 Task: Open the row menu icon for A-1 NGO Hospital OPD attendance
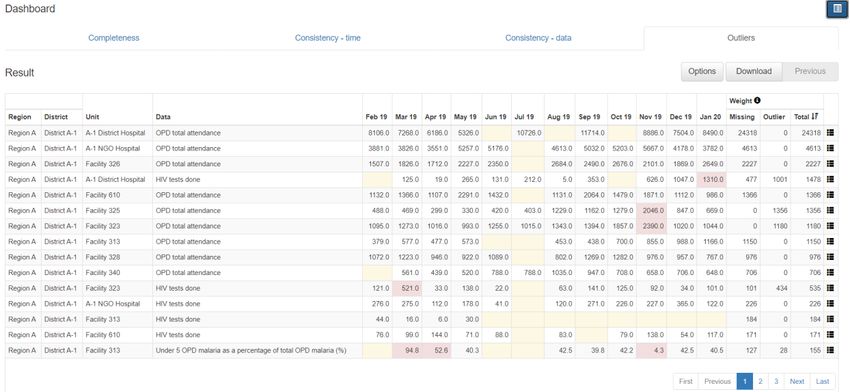(830, 148)
